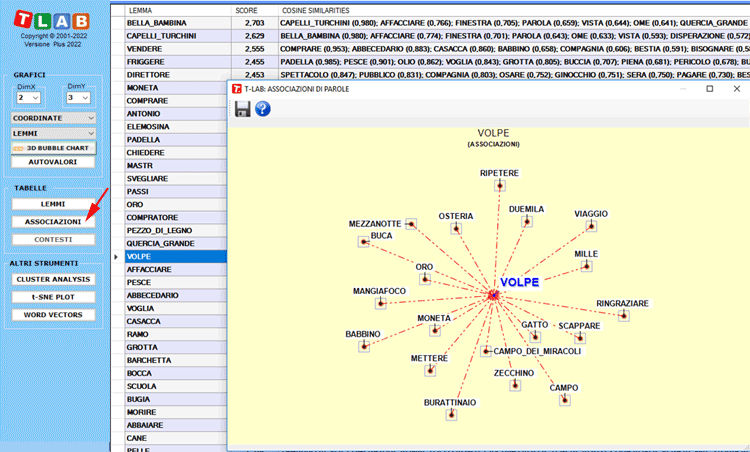
Task: Click the central VOLPE node
Action: click(x=494, y=295)
